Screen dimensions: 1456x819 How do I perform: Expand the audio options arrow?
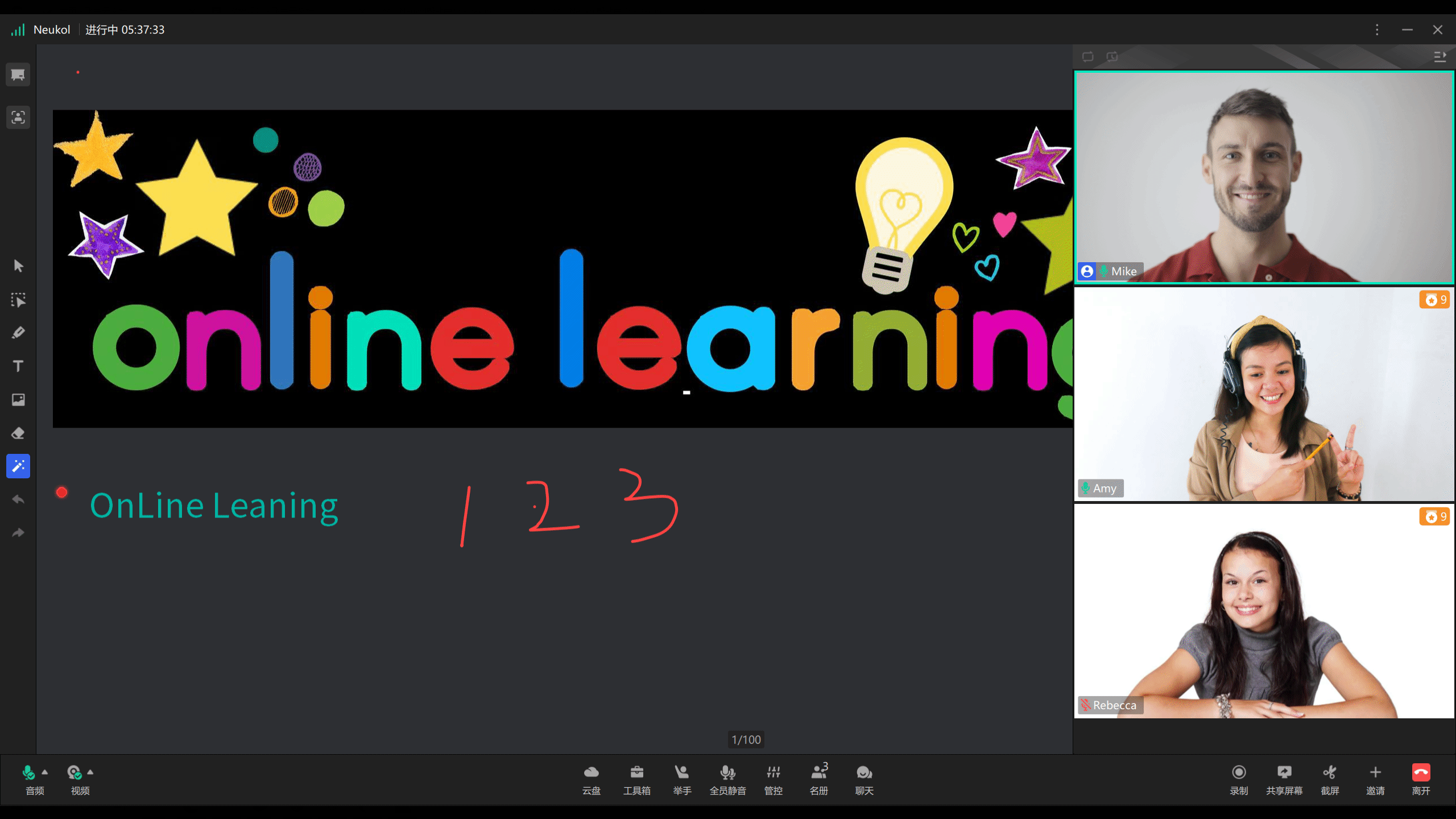pos(45,772)
